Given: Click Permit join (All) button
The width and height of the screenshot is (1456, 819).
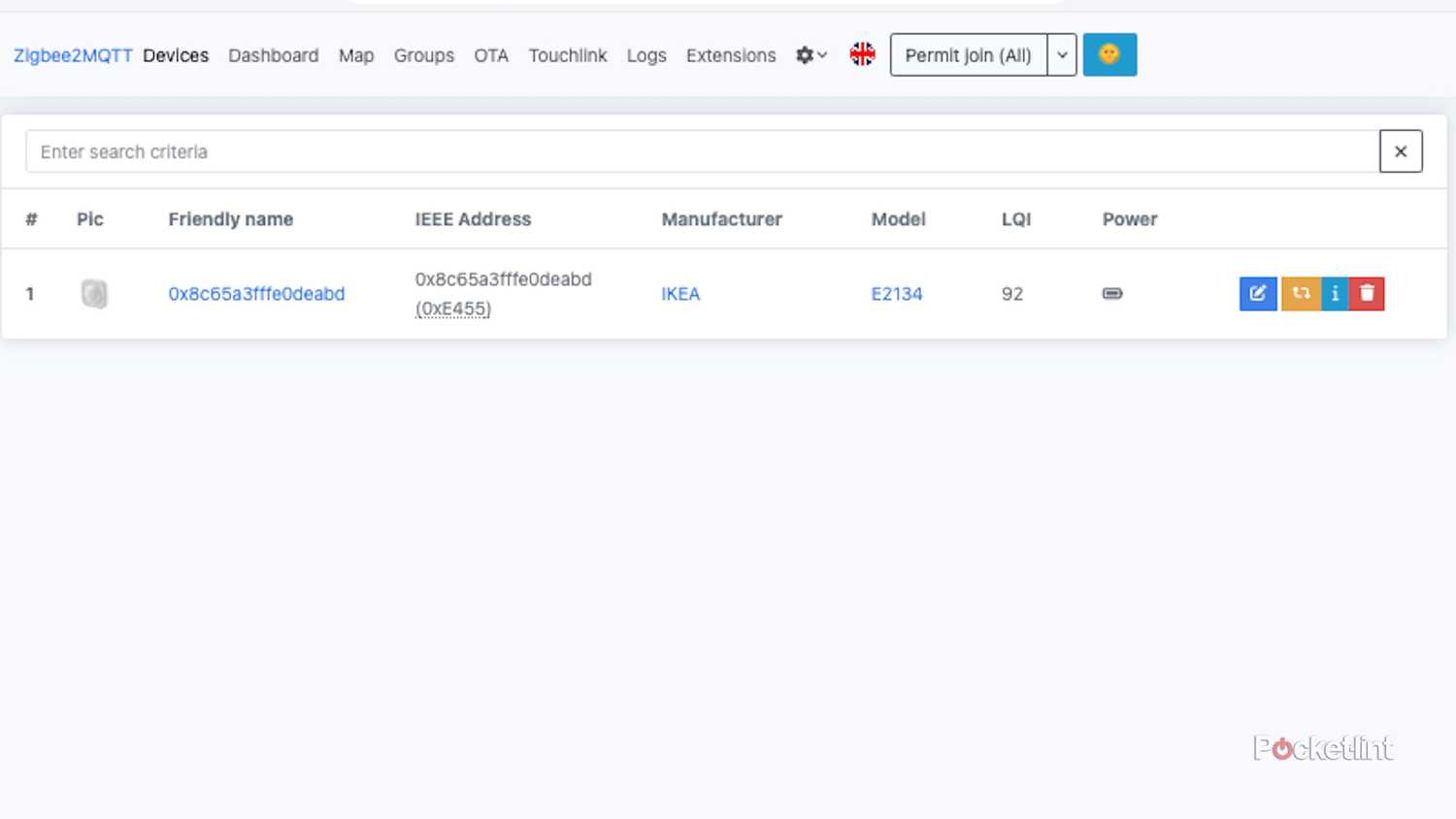Looking at the screenshot, I should (x=968, y=55).
